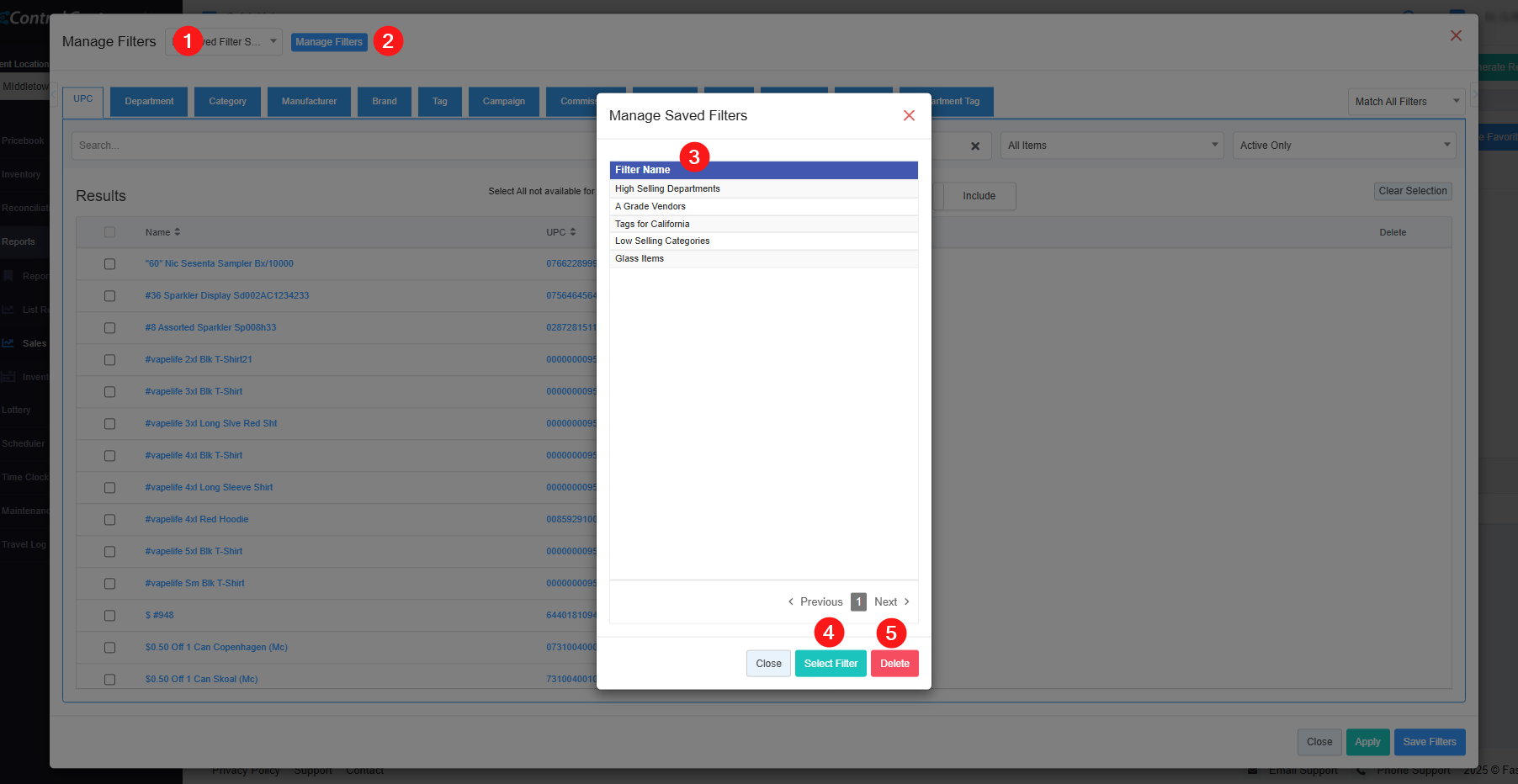
Task: Open the Match All Filters dropdown
Action: tap(1406, 102)
